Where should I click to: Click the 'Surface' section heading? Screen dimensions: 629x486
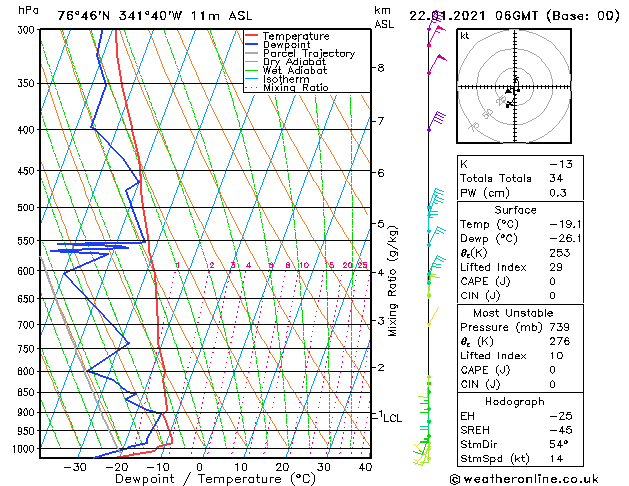click(x=515, y=210)
